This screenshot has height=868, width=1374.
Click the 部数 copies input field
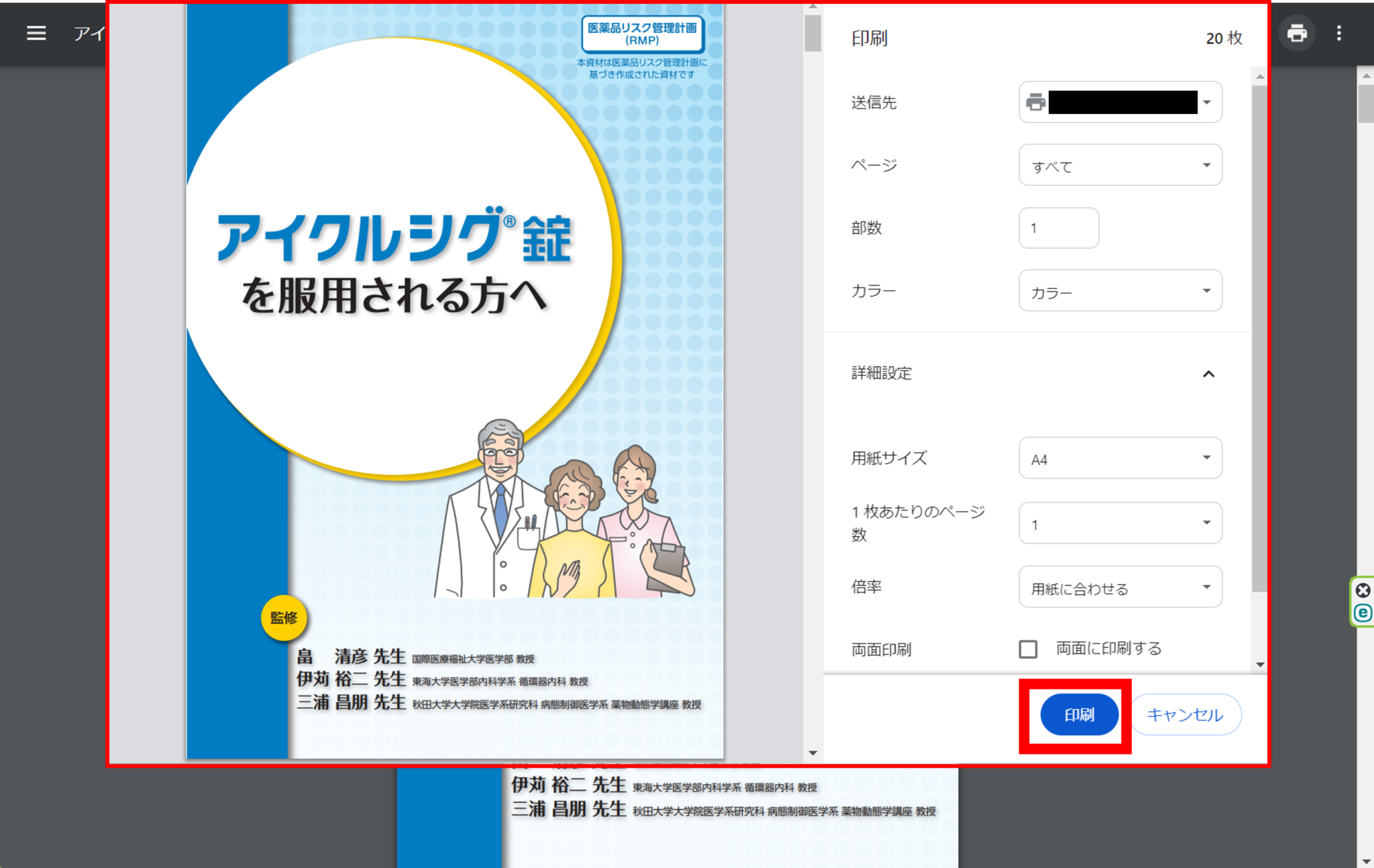[x=1059, y=228]
